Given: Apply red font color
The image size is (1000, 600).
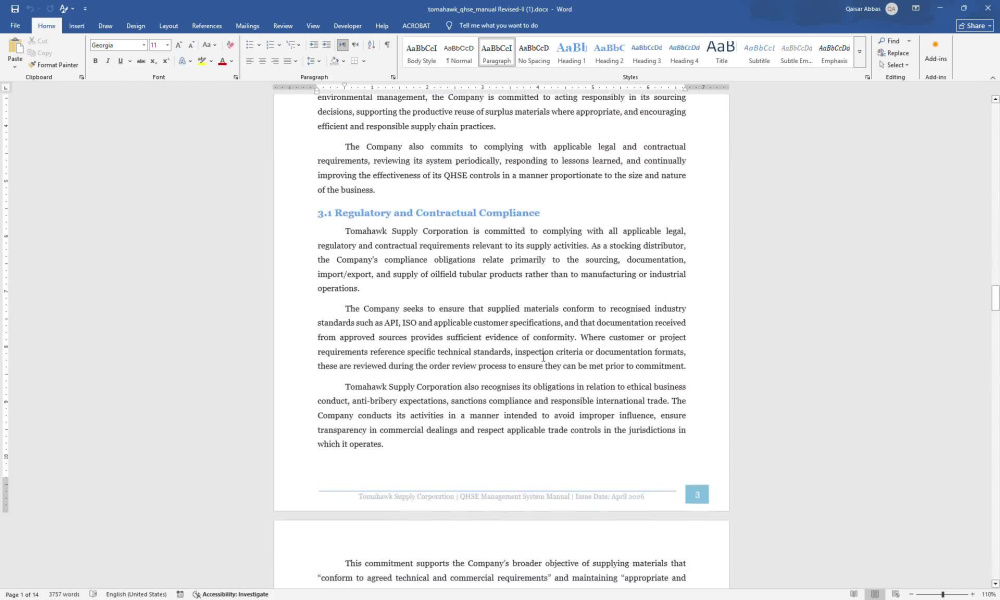Looking at the screenshot, I should 222,61.
